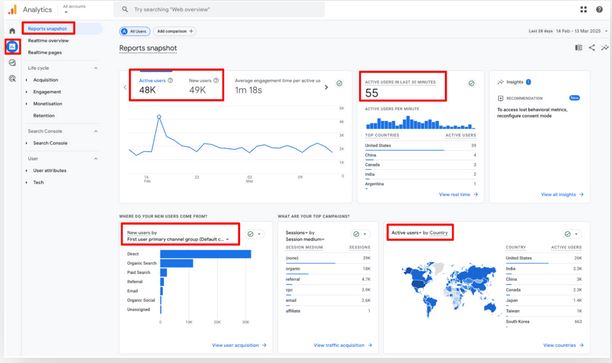Open the Explore icon in left rail
This screenshot has height=363, width=612.
click(12, 62)
